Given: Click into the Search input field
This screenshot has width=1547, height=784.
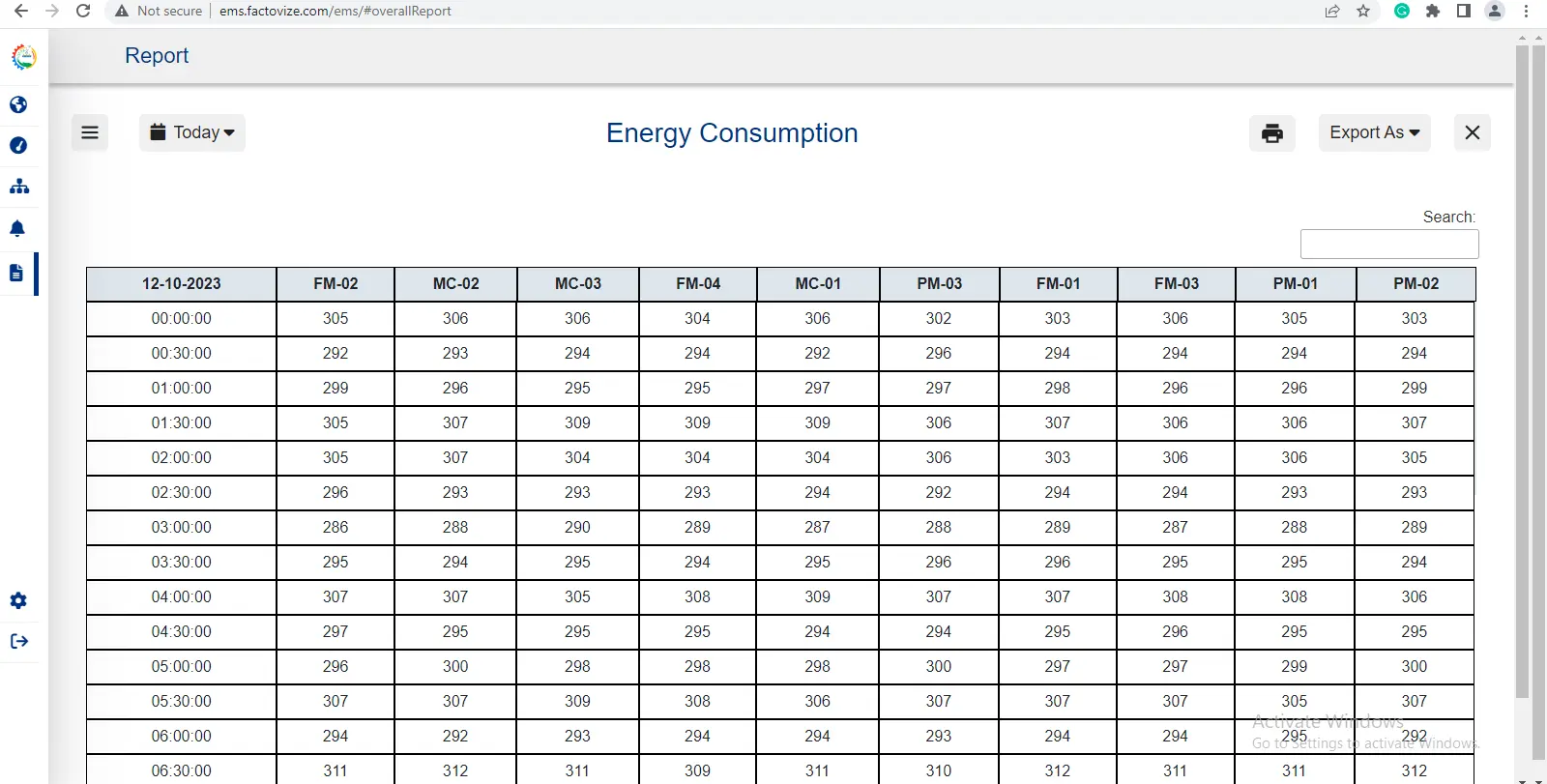Looking at the screenshot, I should point(1389,244).
